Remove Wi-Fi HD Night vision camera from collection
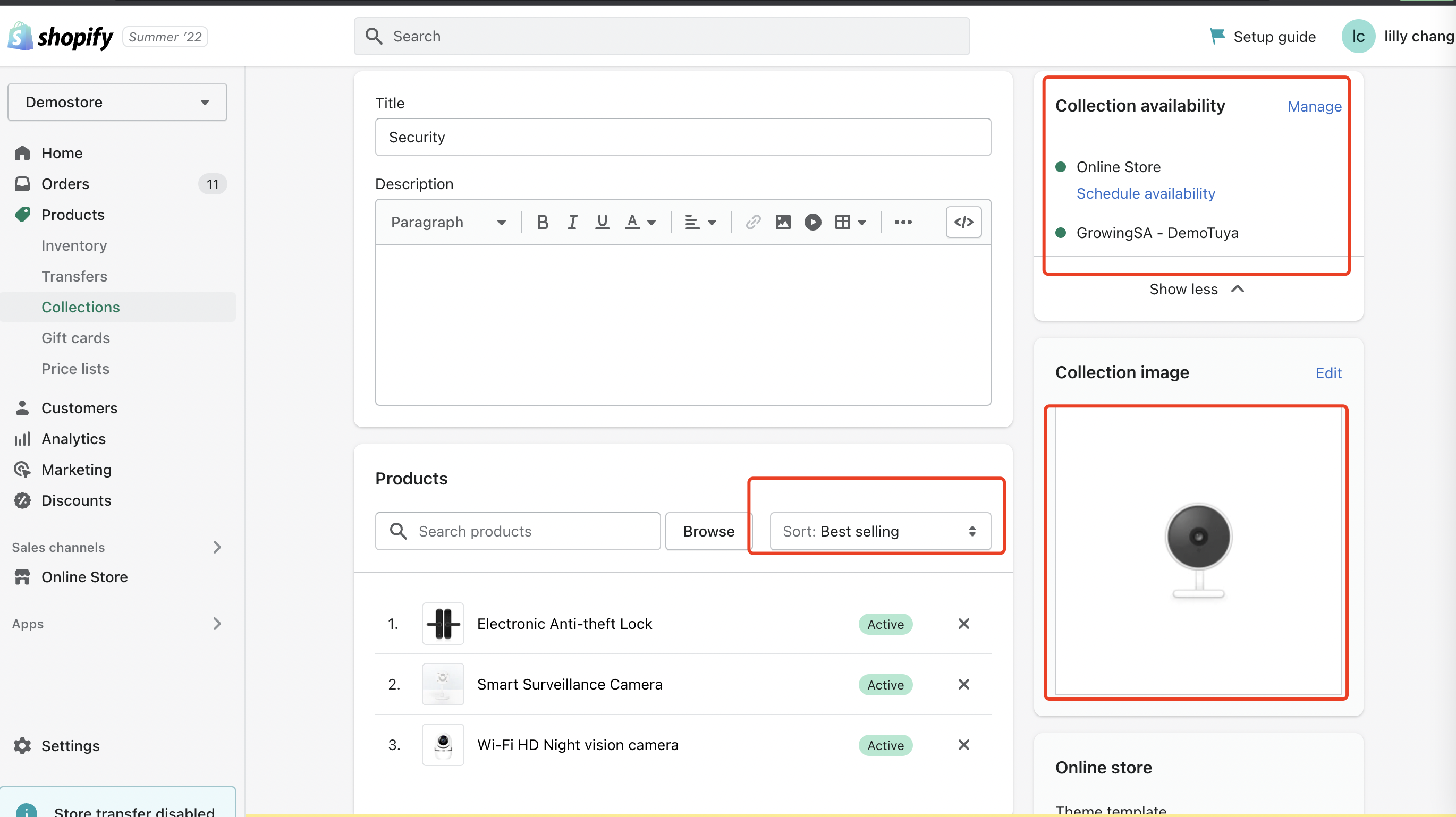This screenshot has width=1456, height=817. pyautogui.click(x=964, y=745)
